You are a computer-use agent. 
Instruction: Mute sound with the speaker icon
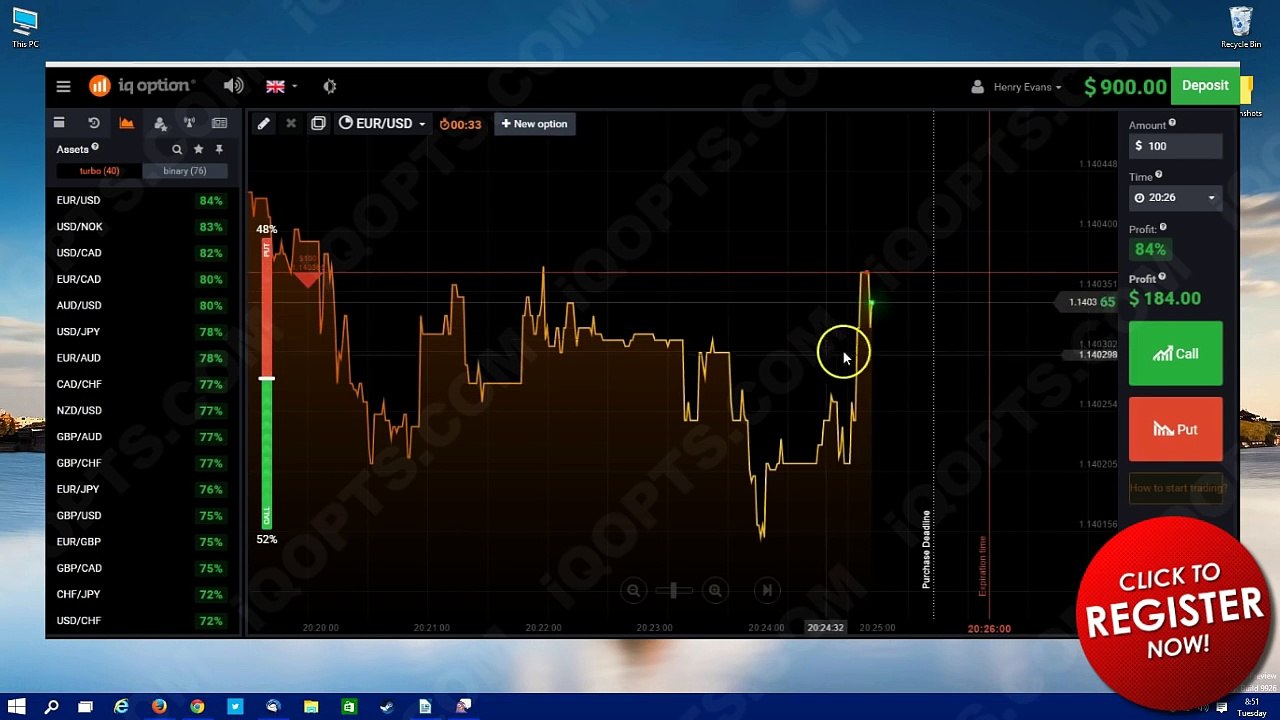(233, 86)
